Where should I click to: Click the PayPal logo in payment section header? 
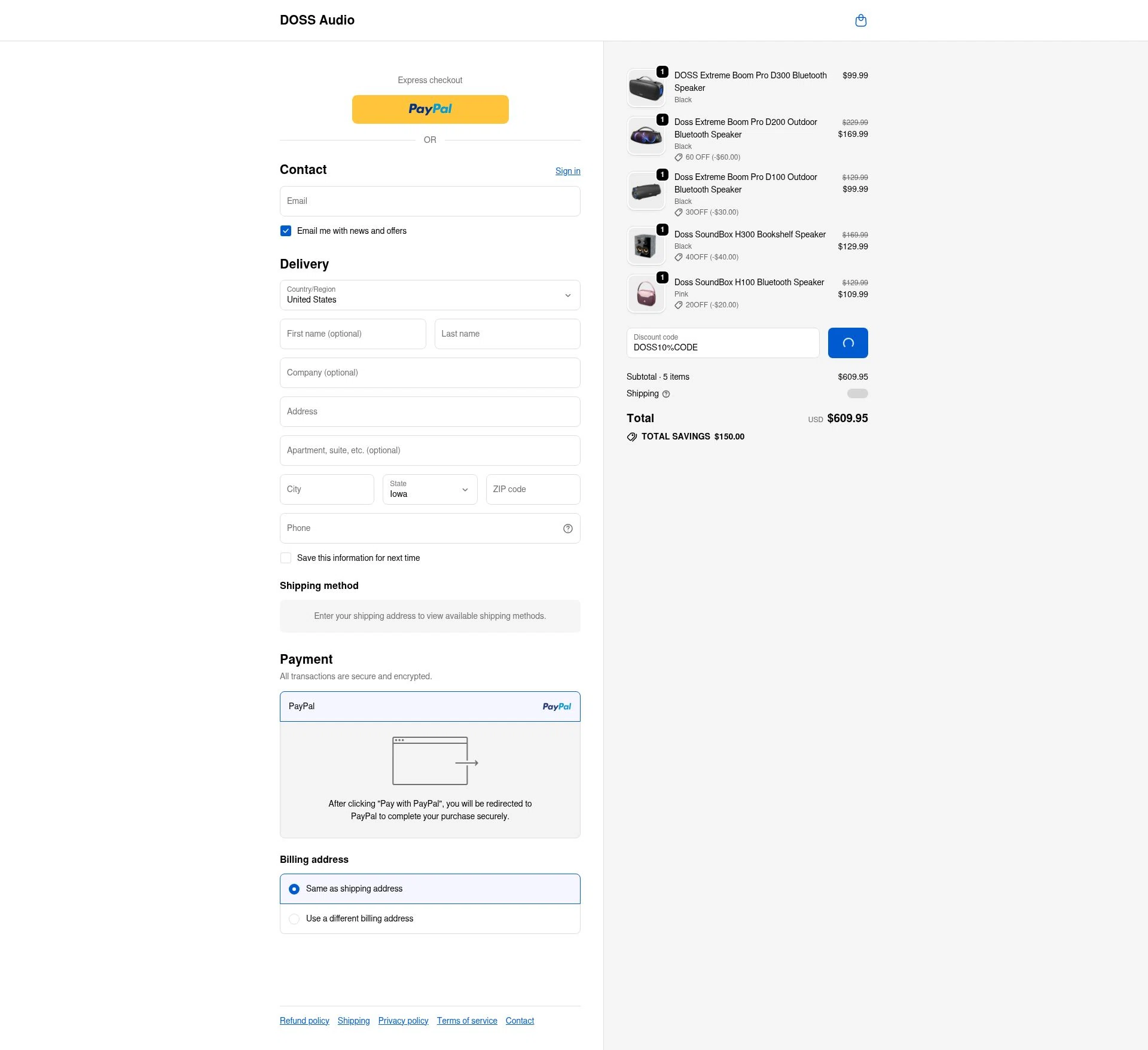557,706
